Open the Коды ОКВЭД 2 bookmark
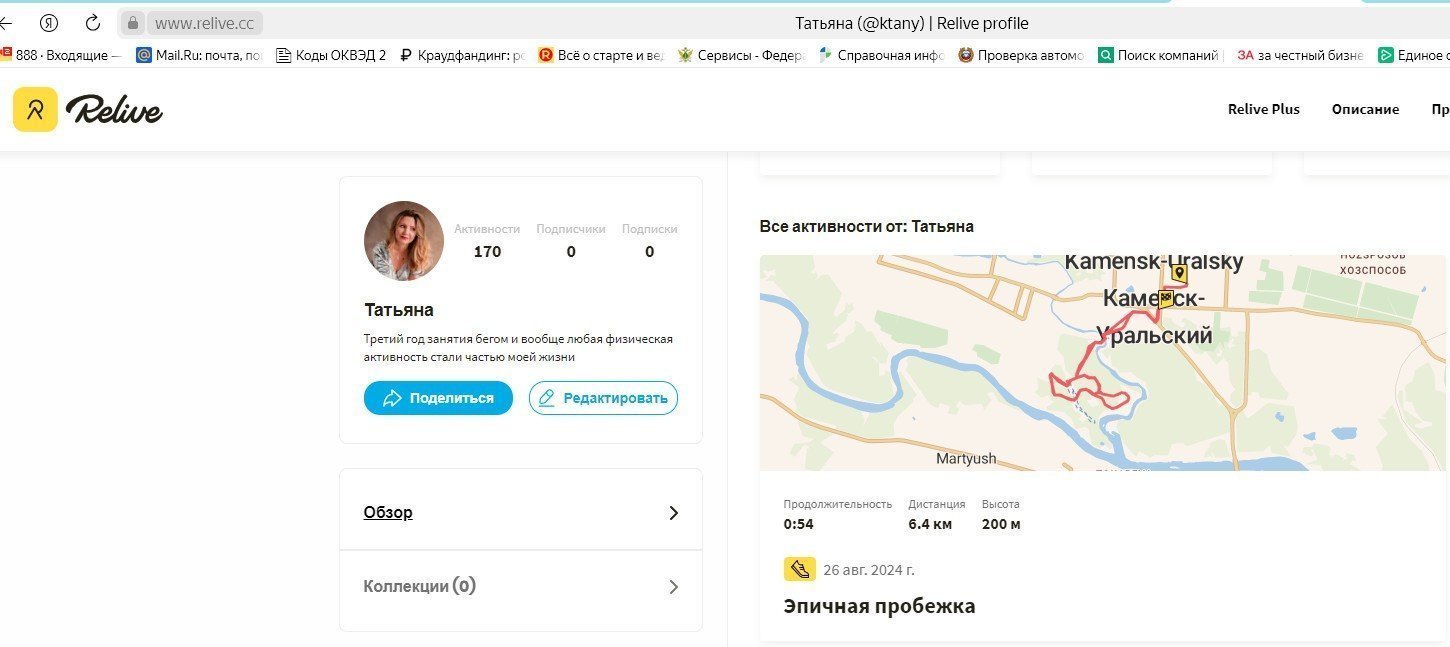The width and height of the screenshot is (1450, 647). [331, 55]
